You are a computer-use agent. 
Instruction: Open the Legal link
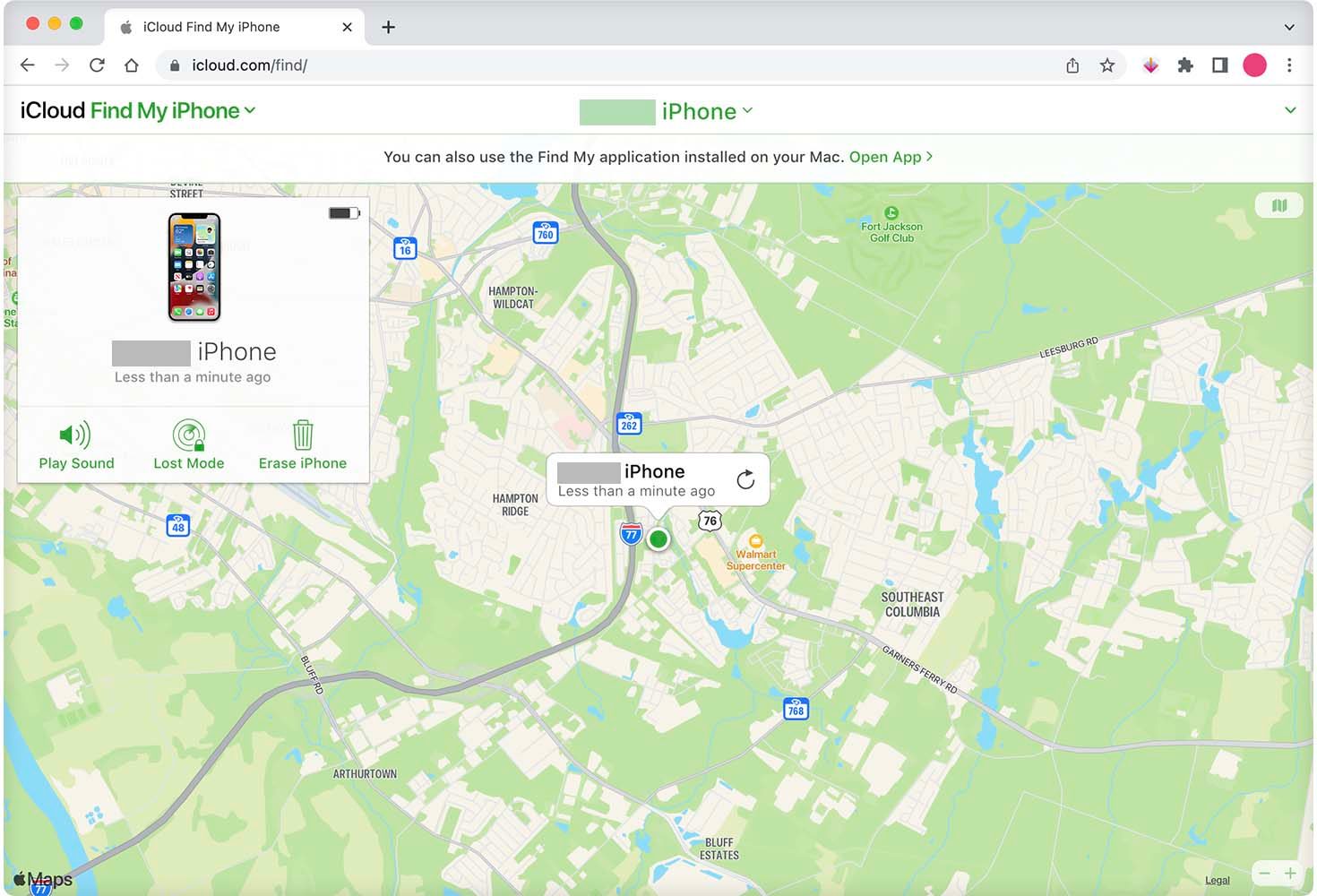tap(1218, 879)
